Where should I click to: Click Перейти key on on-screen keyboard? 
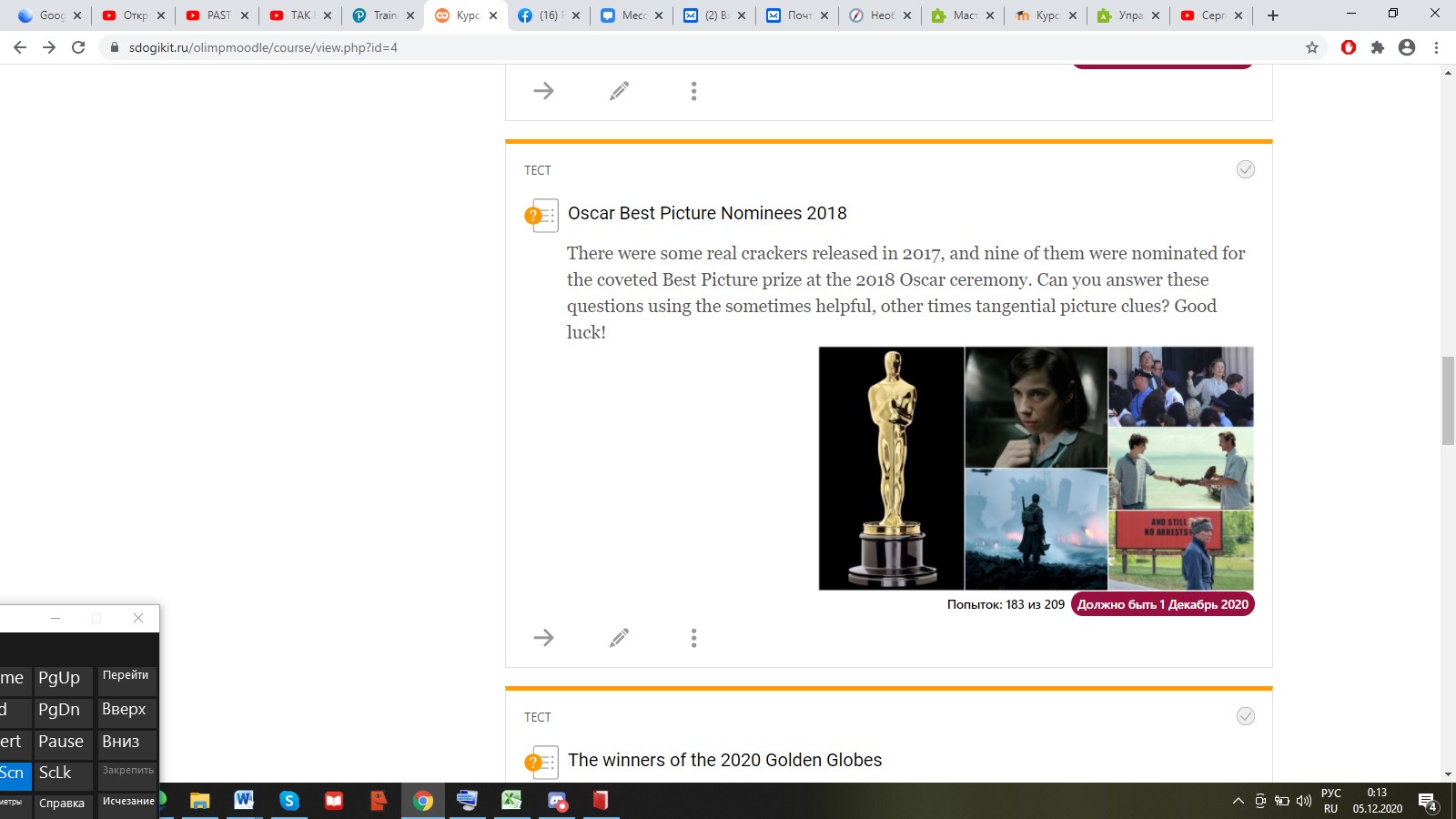pos(127,679)
